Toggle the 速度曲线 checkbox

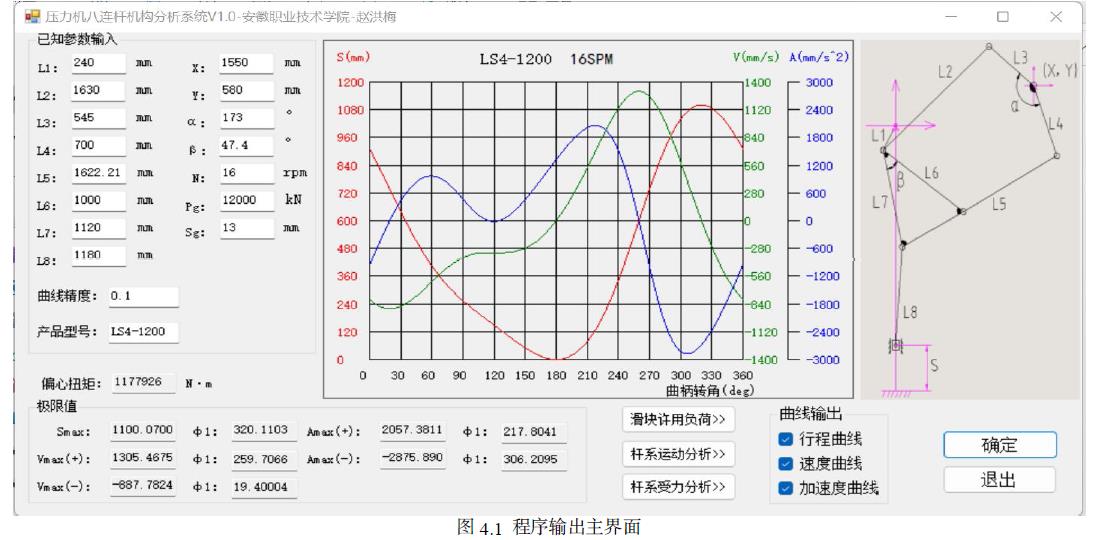point(786,465)
